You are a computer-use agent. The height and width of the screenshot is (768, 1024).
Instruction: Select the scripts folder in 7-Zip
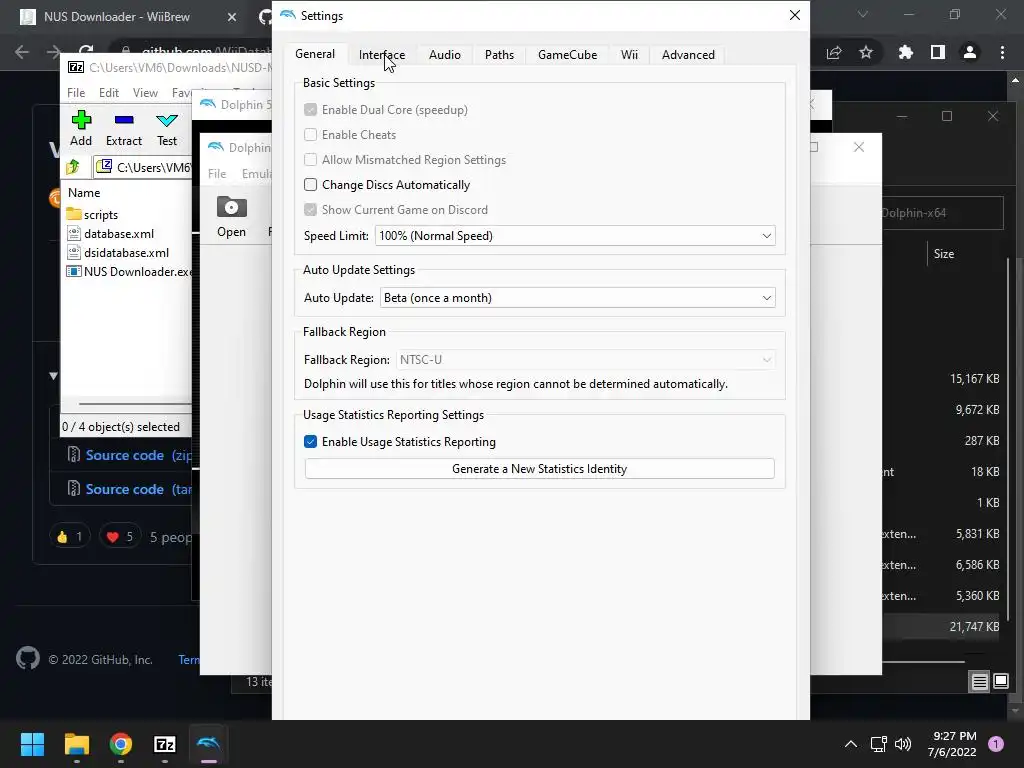[x=93, y=215]
